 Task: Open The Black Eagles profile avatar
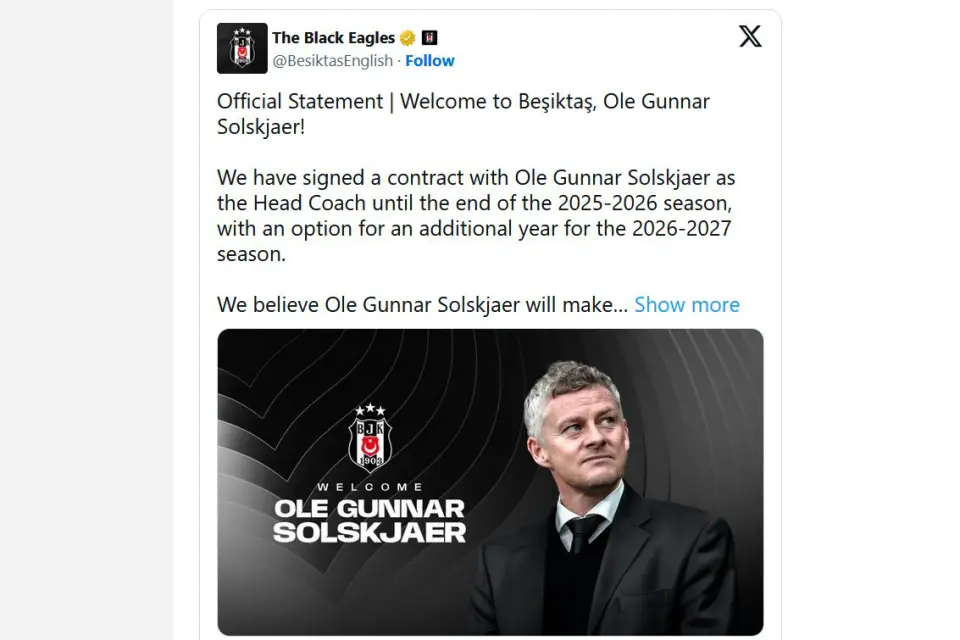pyautogui.click(x=242, y=48)
